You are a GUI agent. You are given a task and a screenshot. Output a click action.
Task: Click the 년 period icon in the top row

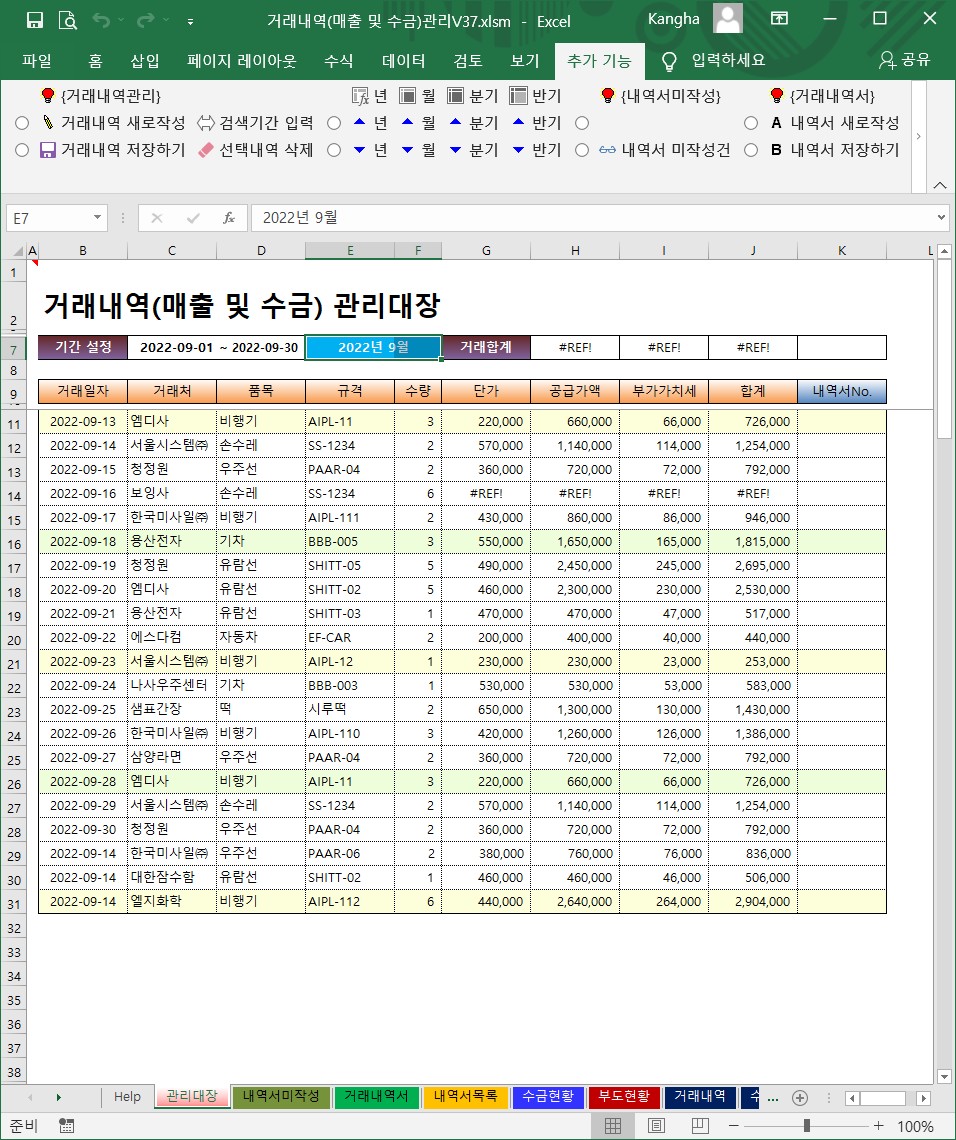point(361,95)
